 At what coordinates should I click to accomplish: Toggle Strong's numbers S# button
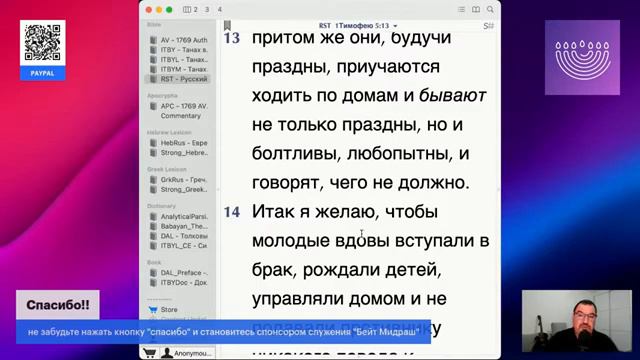488,26
